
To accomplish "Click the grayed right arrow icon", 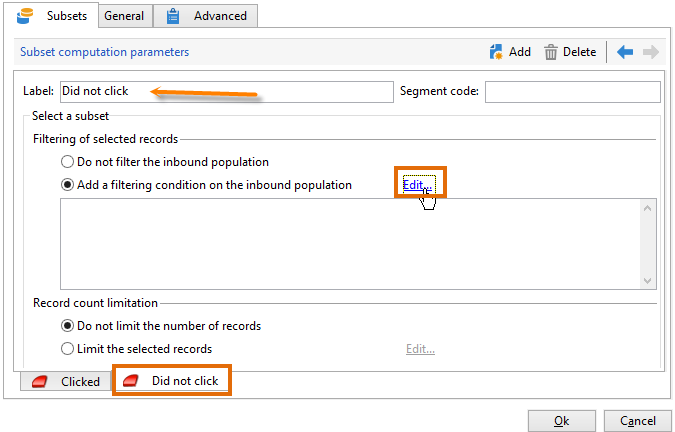I will click(650, 52).
